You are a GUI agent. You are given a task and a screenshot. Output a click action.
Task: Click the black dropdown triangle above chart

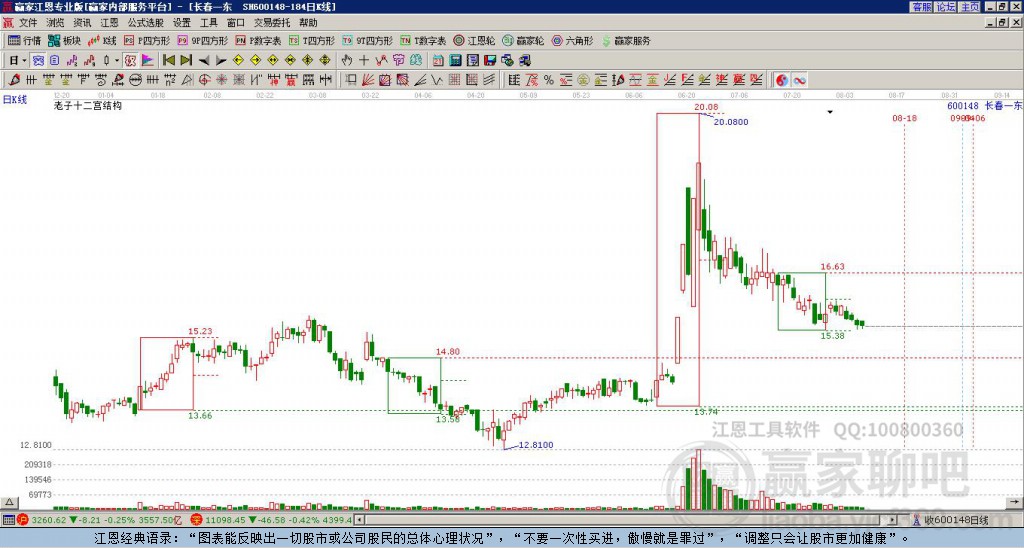830,112
